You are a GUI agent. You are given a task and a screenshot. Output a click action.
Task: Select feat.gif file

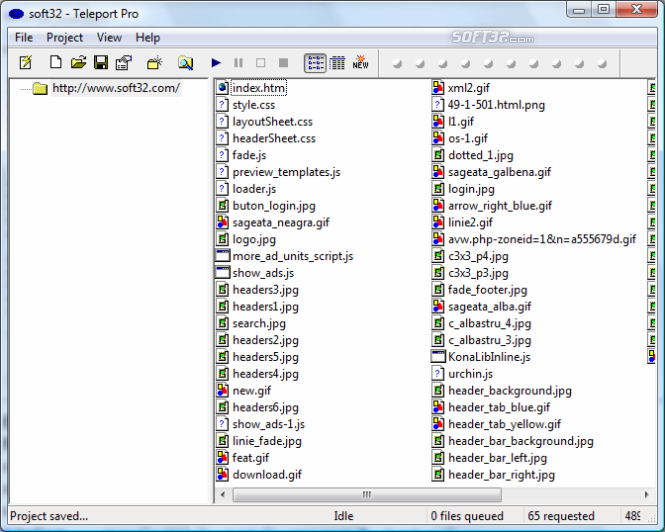click(251, 458)
